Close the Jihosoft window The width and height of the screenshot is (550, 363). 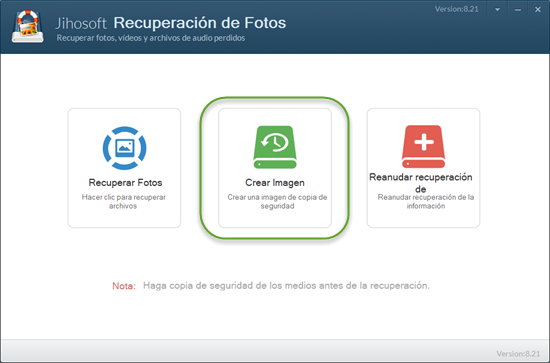(x=538, y=10)
